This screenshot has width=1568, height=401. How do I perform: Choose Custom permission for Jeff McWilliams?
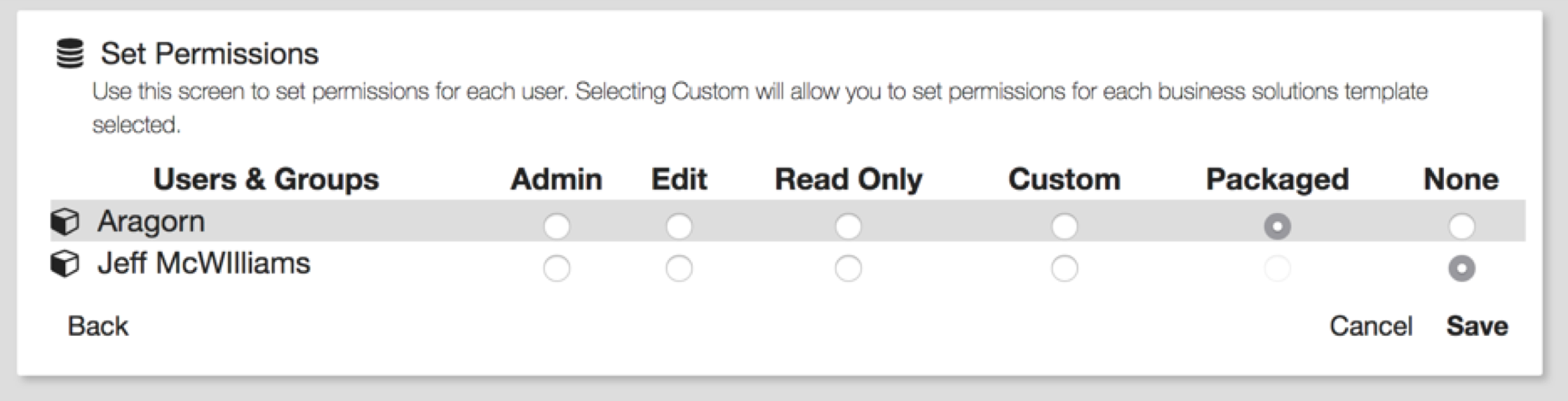1064,269
